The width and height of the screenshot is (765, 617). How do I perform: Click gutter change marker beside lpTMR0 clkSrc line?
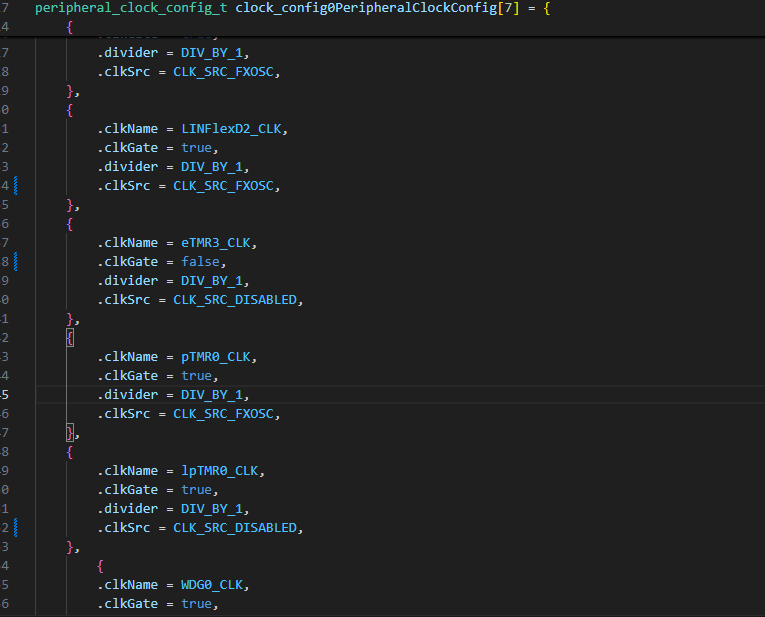17,528
